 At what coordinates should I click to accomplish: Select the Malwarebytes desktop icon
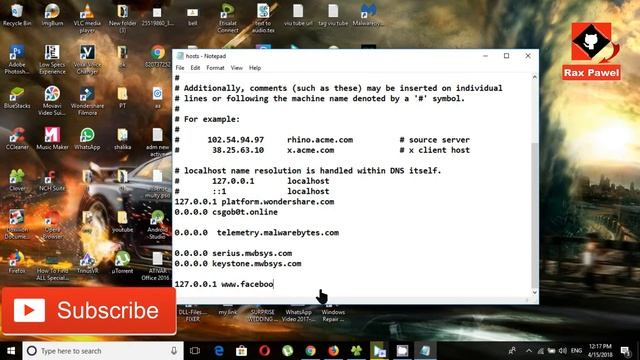pyautogui.click(x=368, y=15)
